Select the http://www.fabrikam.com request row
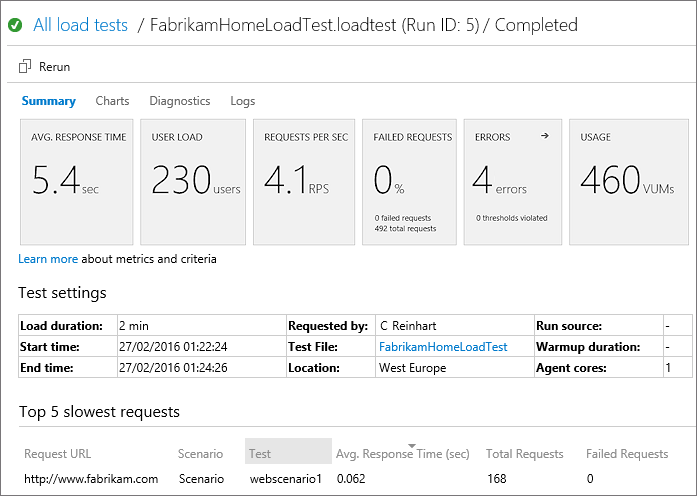 point(91,479)
